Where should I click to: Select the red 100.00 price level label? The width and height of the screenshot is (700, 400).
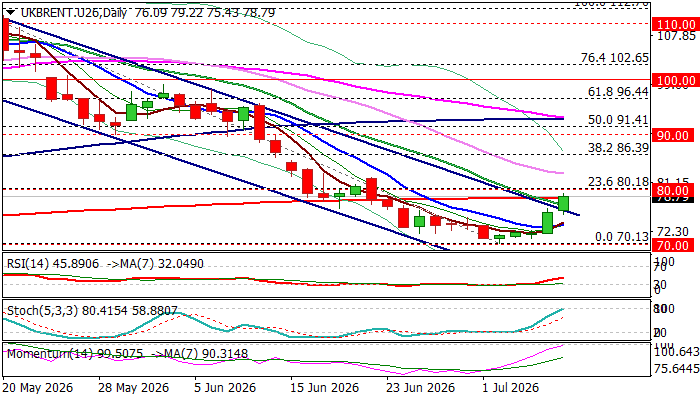[673, 80]
